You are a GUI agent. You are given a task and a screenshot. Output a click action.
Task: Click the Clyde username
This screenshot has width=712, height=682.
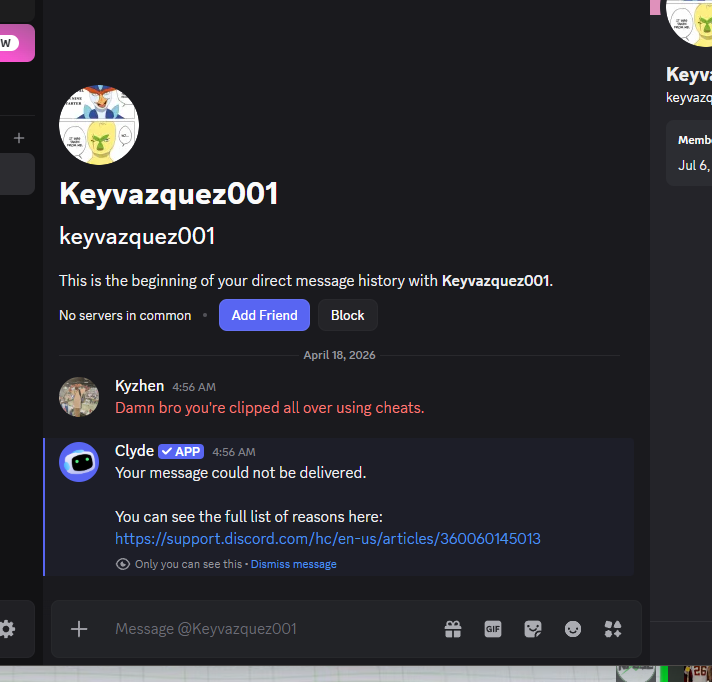click(134, 451)
